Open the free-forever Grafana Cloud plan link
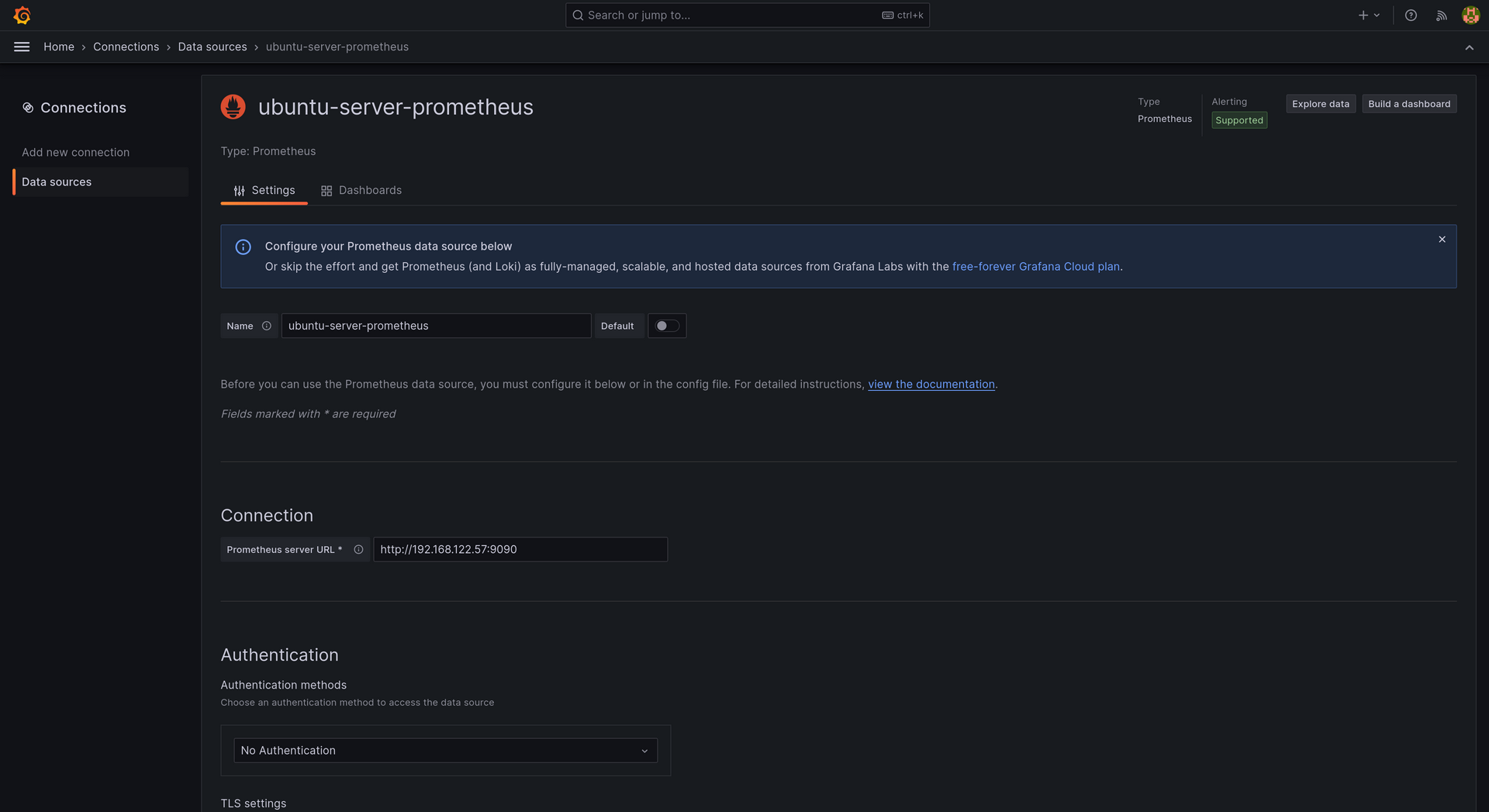Image resolution: width=1489 pixels, height=812 pixels. (1036, 266)
